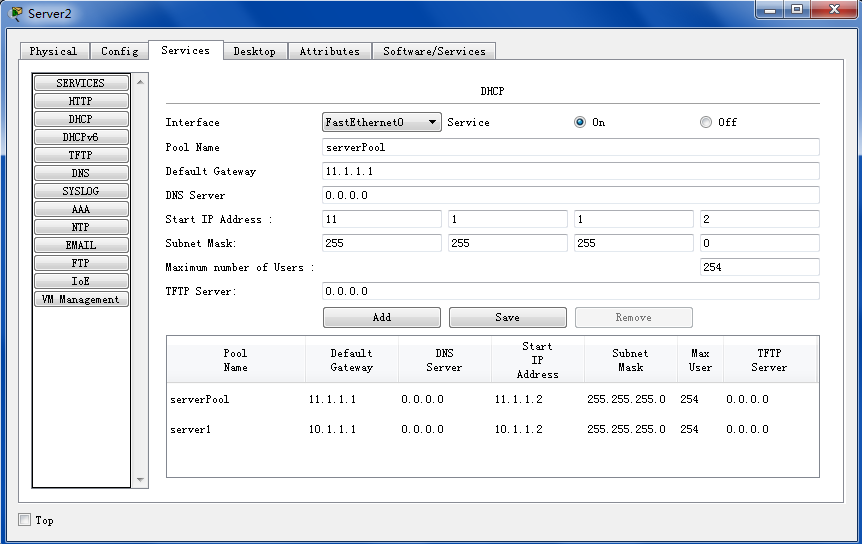Choose the SYSLOG service in list
Image resolution: width=862 pixels, height=544 pixels.
pos(81,191)
